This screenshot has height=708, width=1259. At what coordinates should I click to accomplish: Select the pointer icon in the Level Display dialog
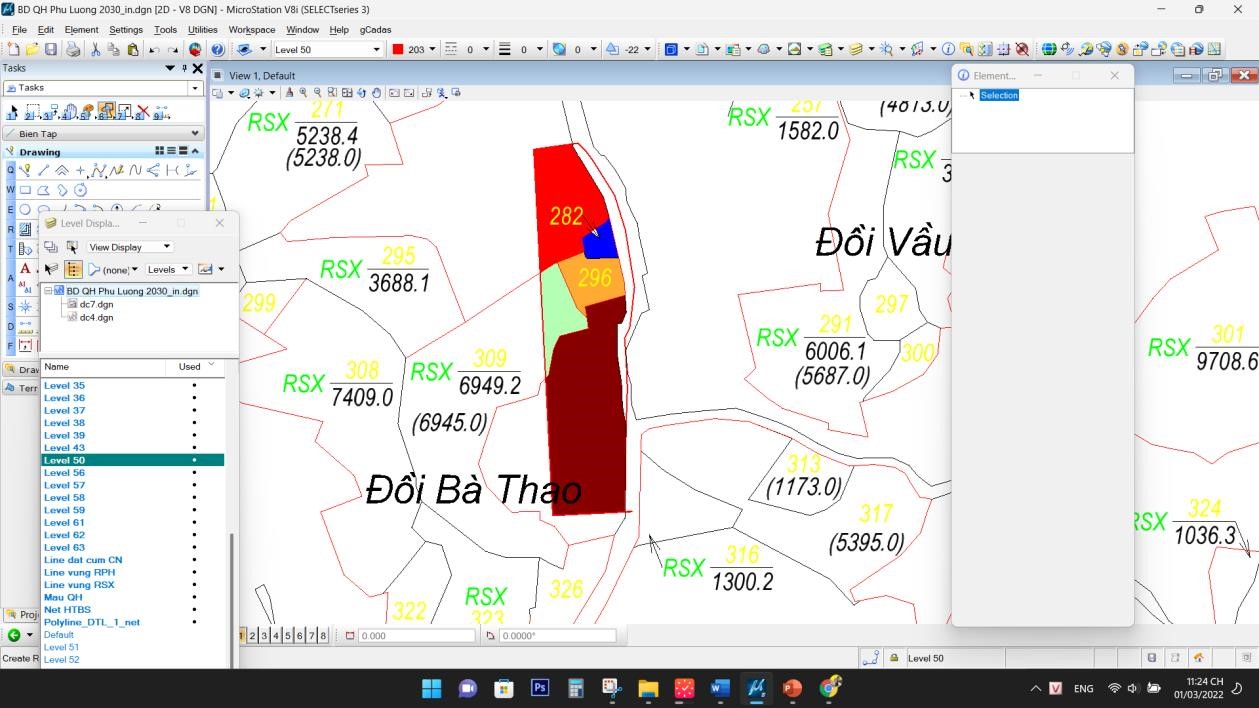click(51, 268)
